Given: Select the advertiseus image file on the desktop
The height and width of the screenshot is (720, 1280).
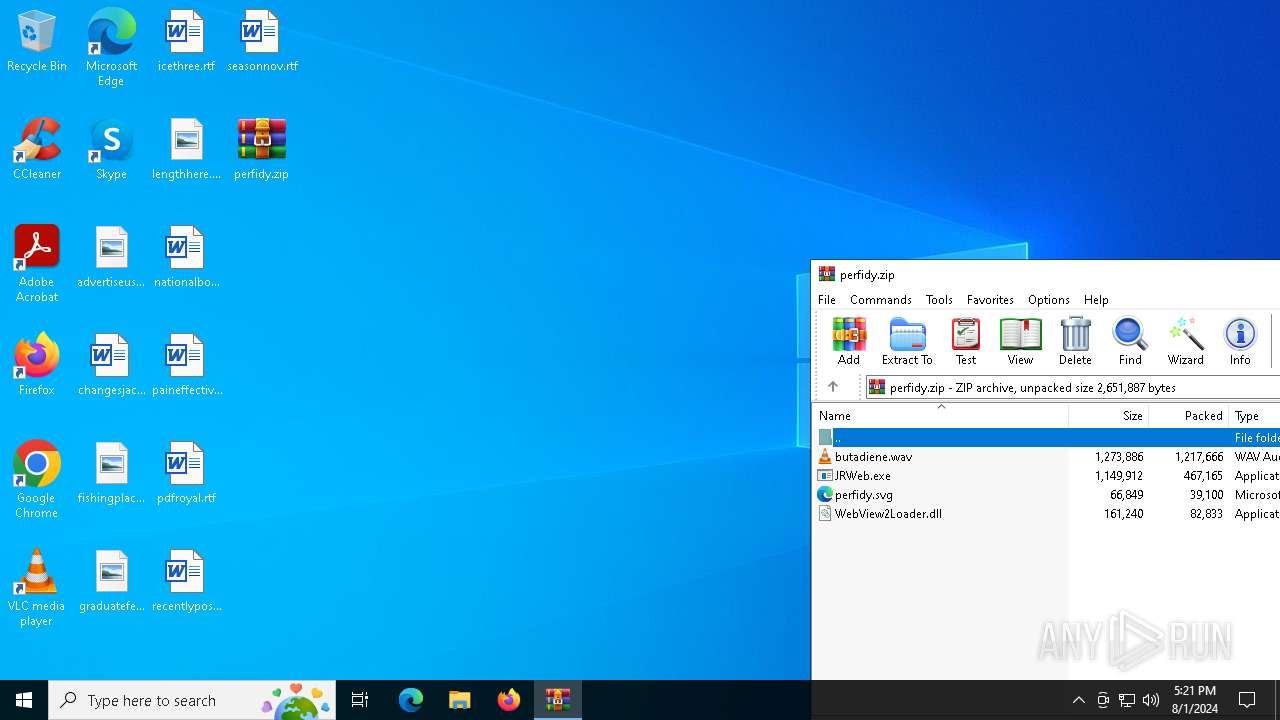Looking at the screenshot, I should tap(111, 257).
